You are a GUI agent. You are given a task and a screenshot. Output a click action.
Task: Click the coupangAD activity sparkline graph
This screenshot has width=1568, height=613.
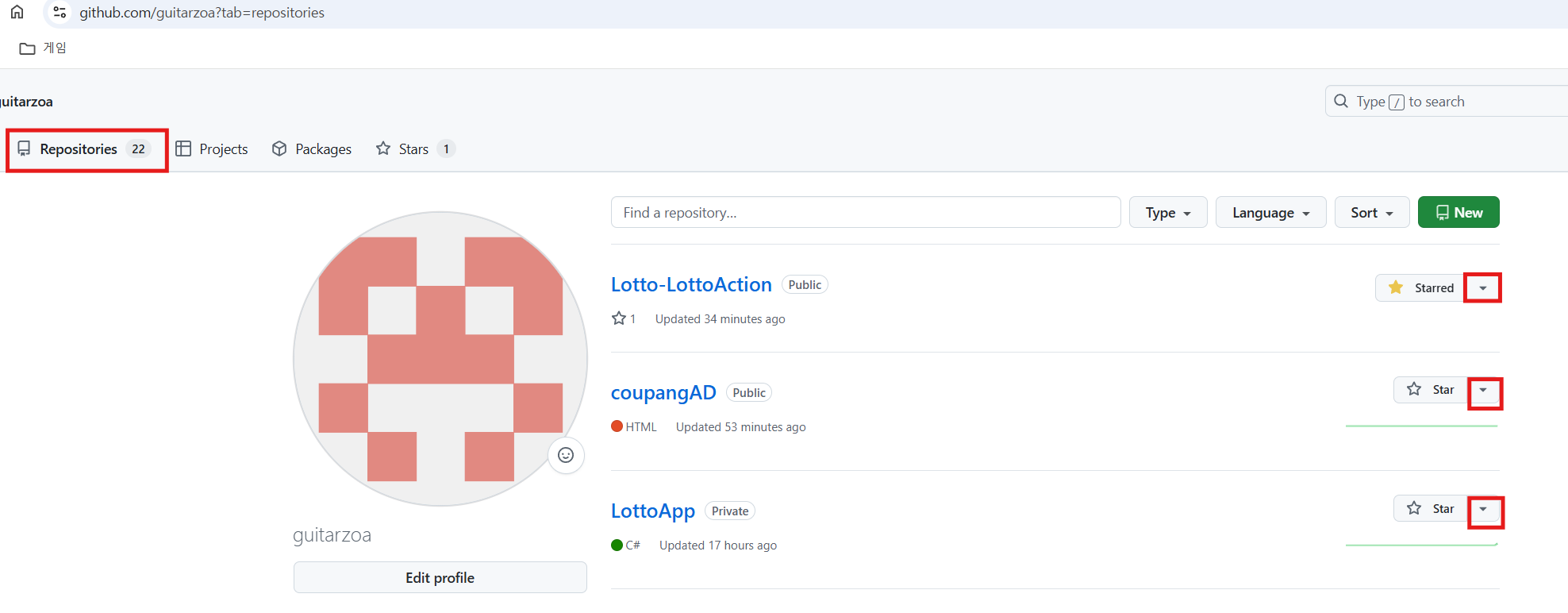pos(1422,426)
